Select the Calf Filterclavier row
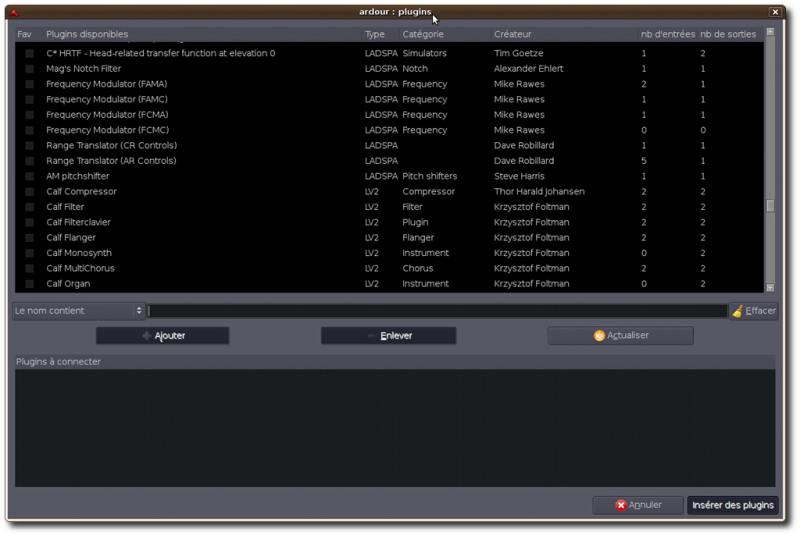 (389, 222)
